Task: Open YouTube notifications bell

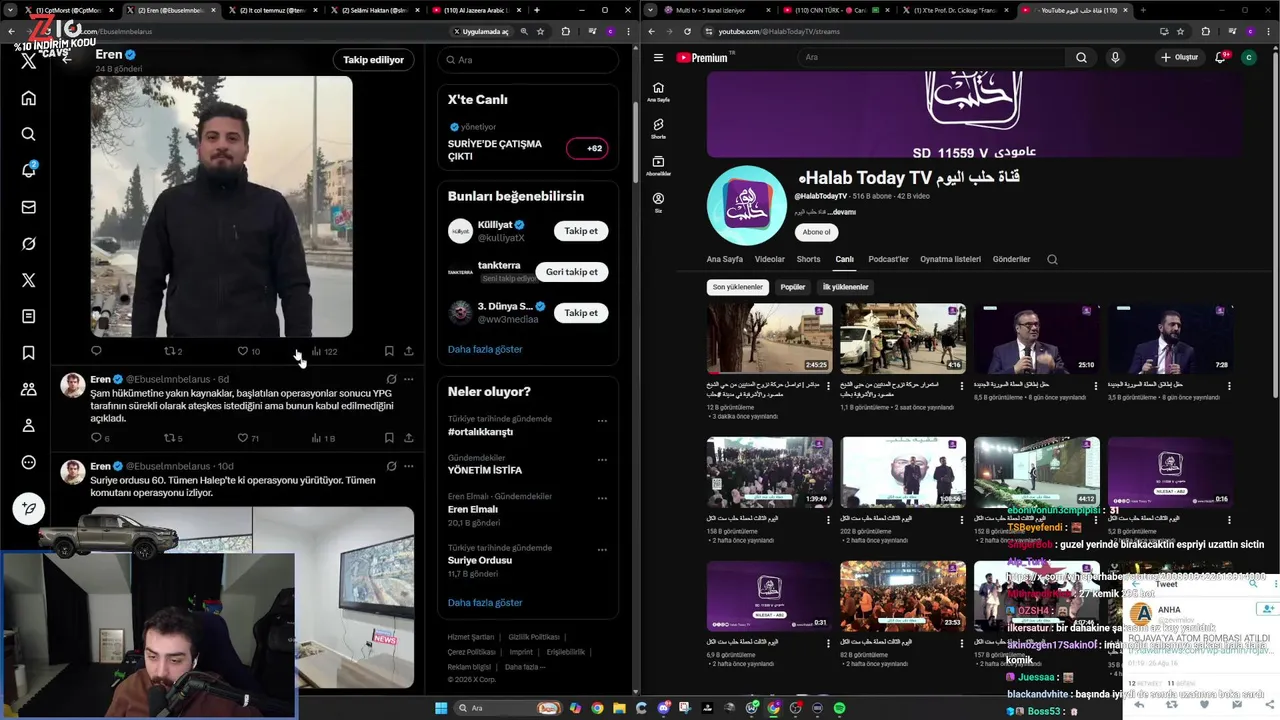Action: coord(1220,57)
